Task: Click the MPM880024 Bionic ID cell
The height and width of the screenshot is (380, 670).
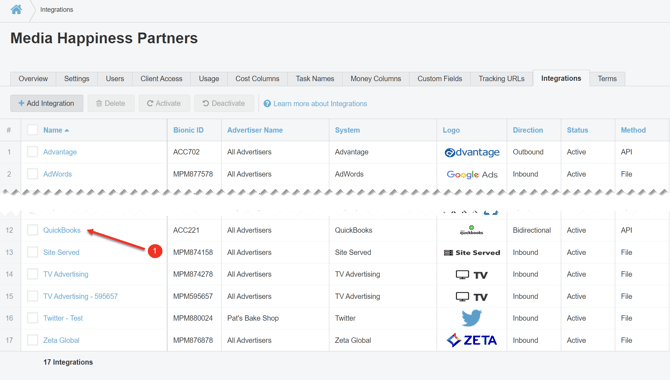Action: pos(193,318)
